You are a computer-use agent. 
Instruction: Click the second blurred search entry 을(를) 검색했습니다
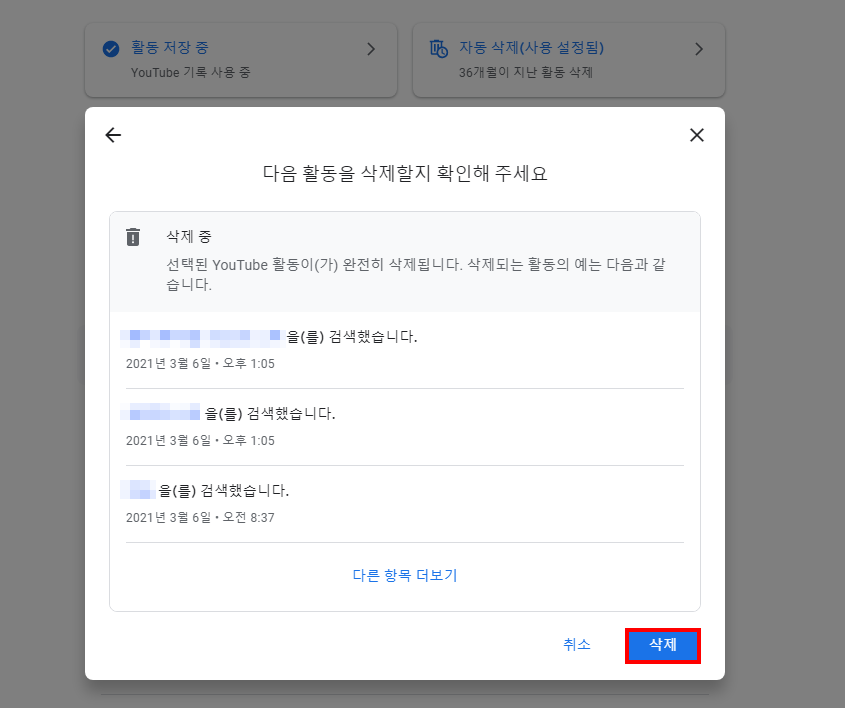tap(228, 414)
